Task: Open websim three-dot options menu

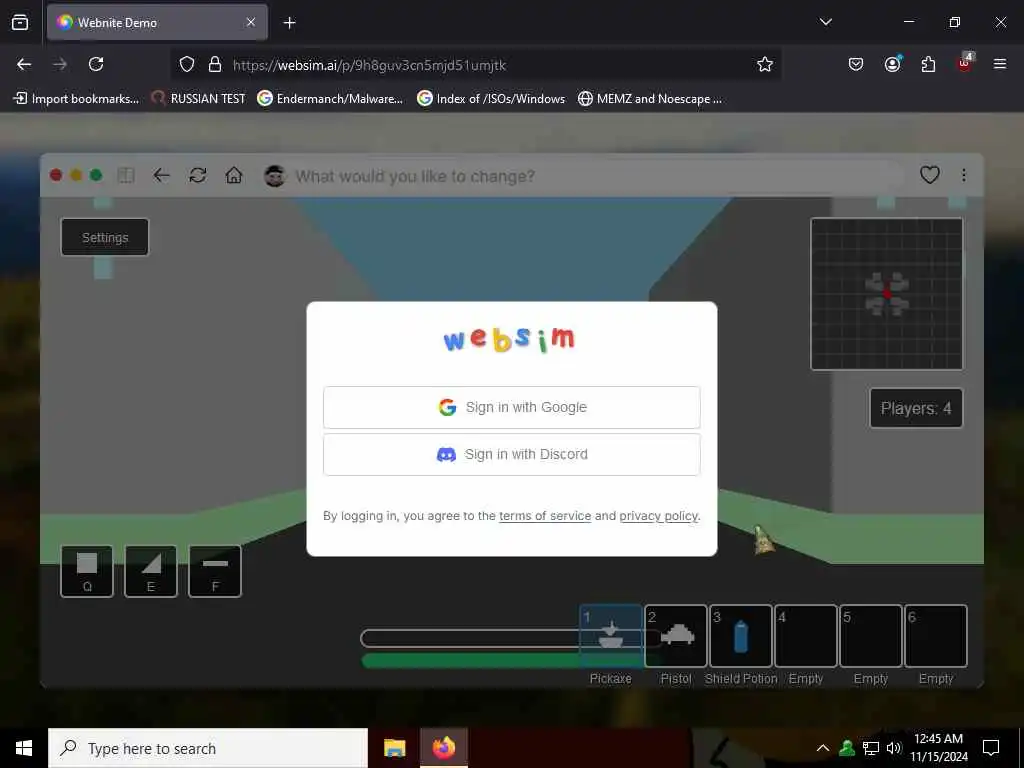Action: 964,175
